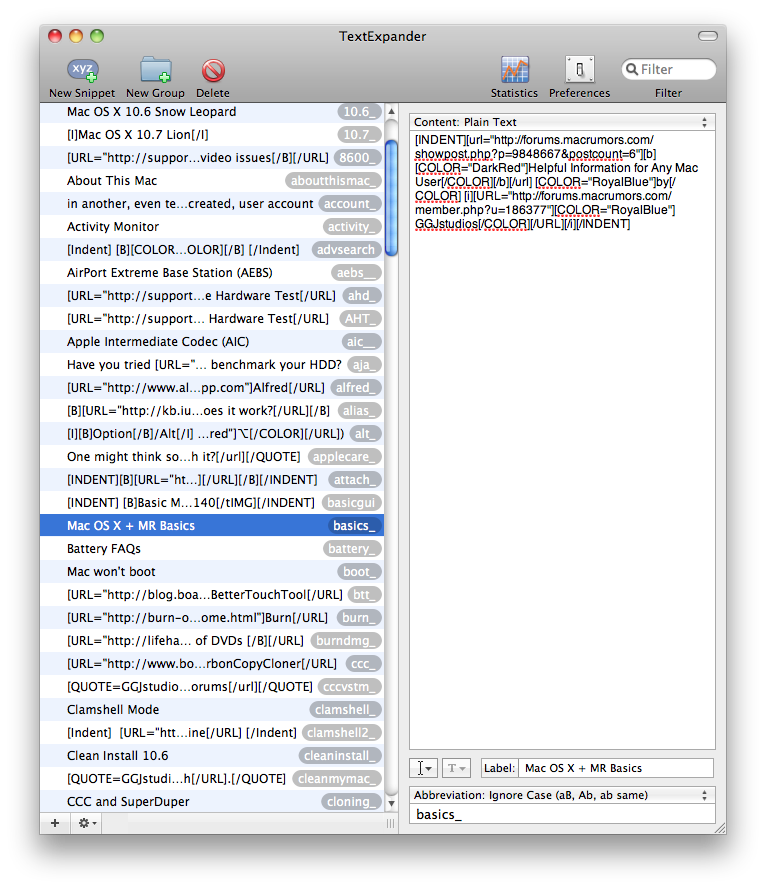This screenshot has width=766, height=889.
Task: Select the Mac OS X 10.6 Snow Leopard snippet
Action: click(x=211, y=112)
